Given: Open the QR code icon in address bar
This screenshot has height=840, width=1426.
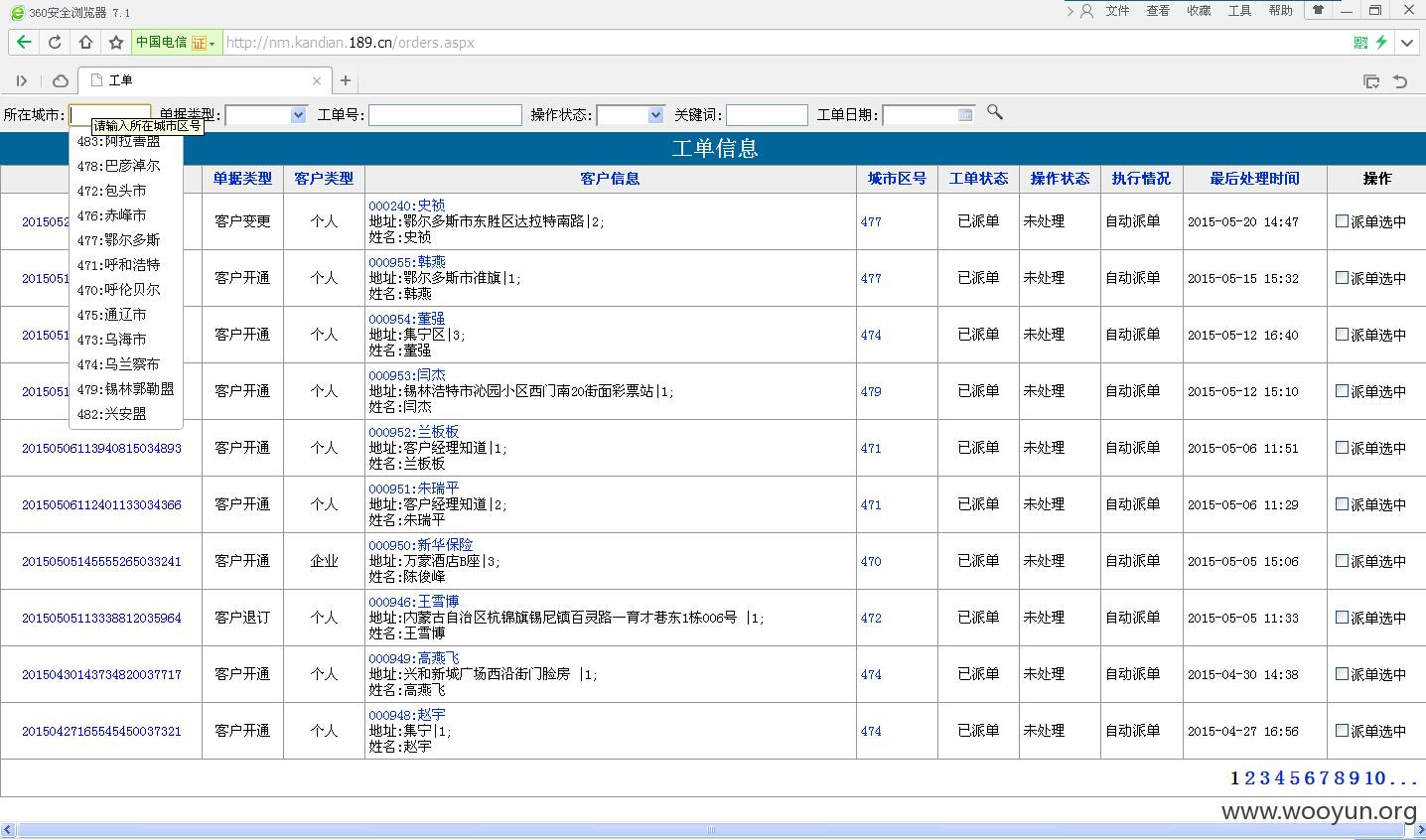Looking at the screenshot, I should point(1360,43).
